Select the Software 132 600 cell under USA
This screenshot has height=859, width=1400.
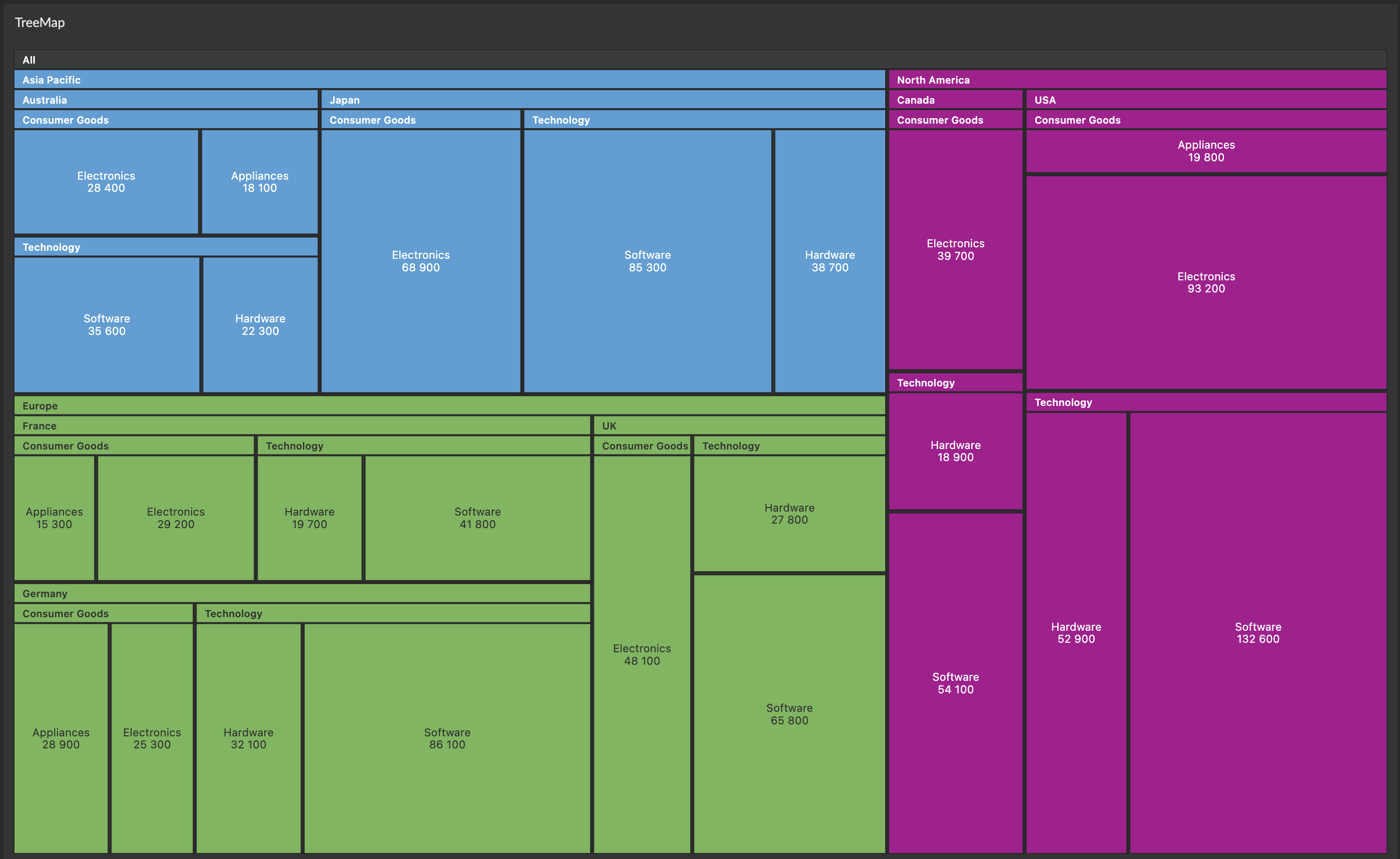(x=1259, y=633)
